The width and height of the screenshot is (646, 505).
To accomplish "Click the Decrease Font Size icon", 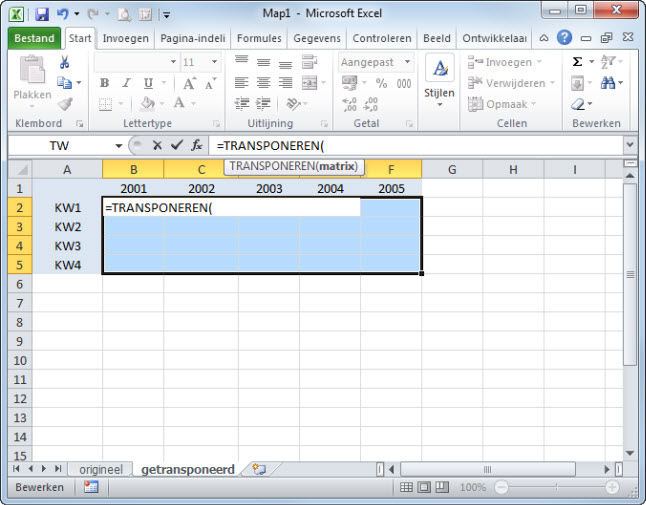I will click(x=210, y=84).
